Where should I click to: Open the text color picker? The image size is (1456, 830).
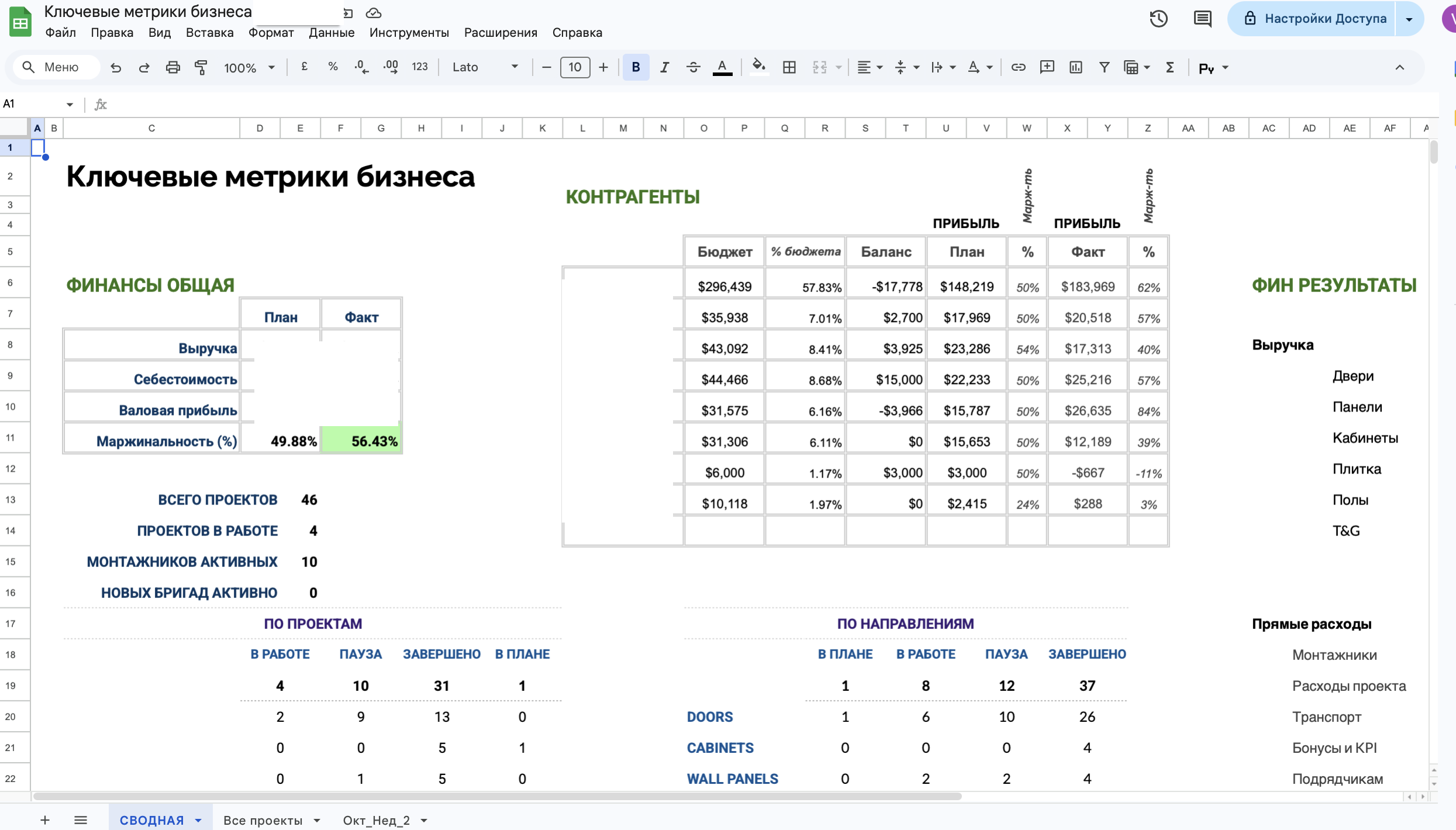point(722,67)
